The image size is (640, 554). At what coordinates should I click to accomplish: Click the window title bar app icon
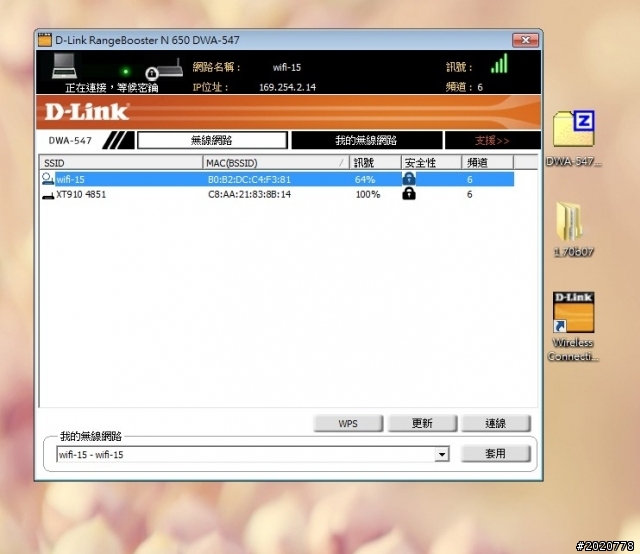(x=44, y=40)
